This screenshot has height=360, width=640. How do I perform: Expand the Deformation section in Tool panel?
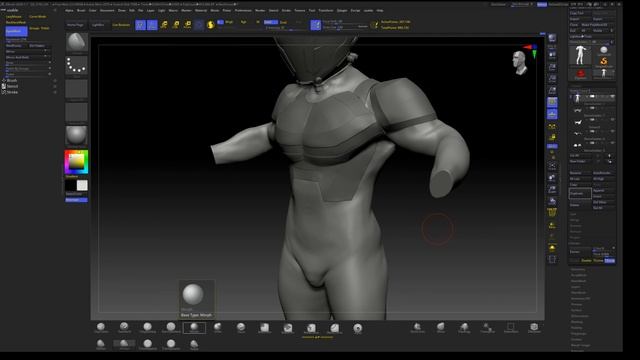pyautogui.click(x=580, y=316)
